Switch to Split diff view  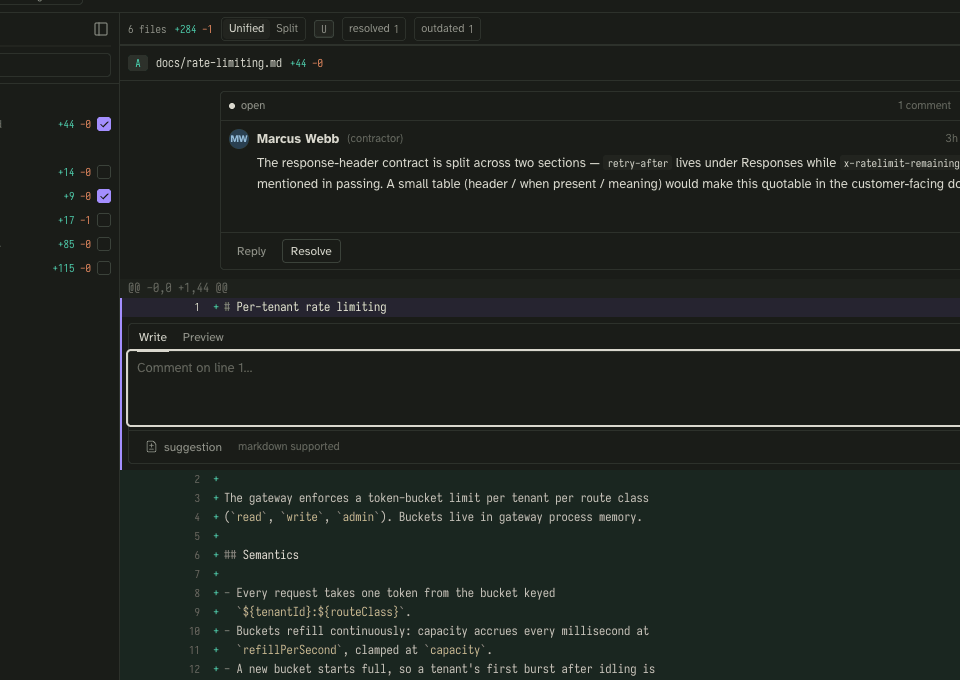(x=287, y=29)
